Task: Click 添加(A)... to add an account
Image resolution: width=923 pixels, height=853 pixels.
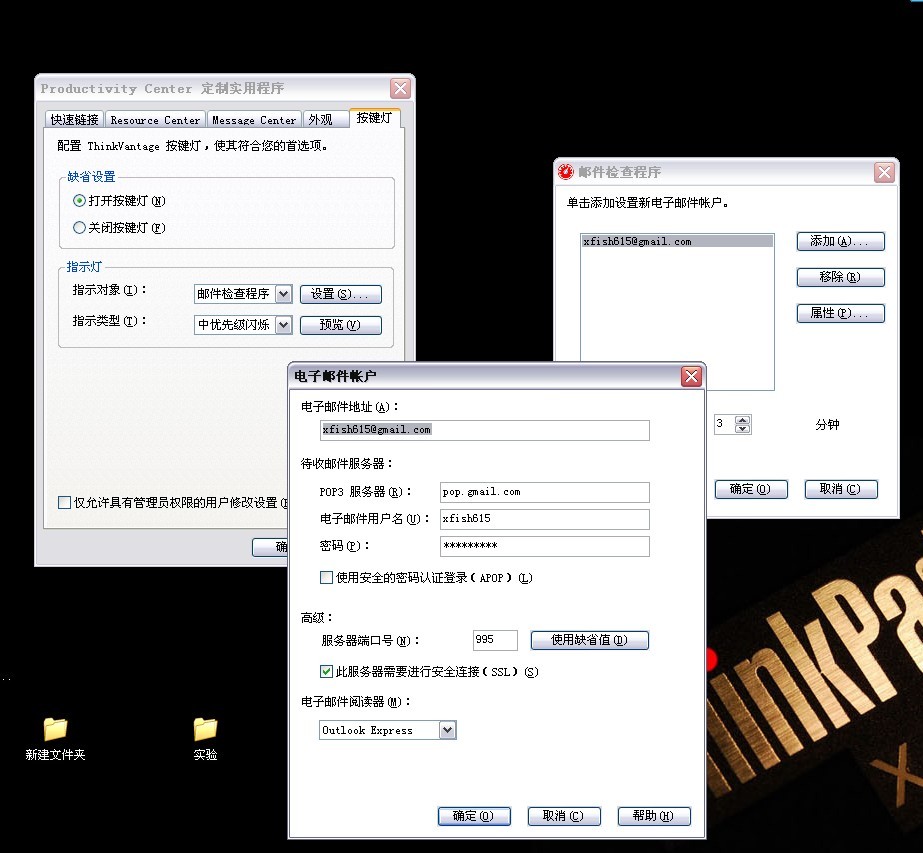Action: 841,241
